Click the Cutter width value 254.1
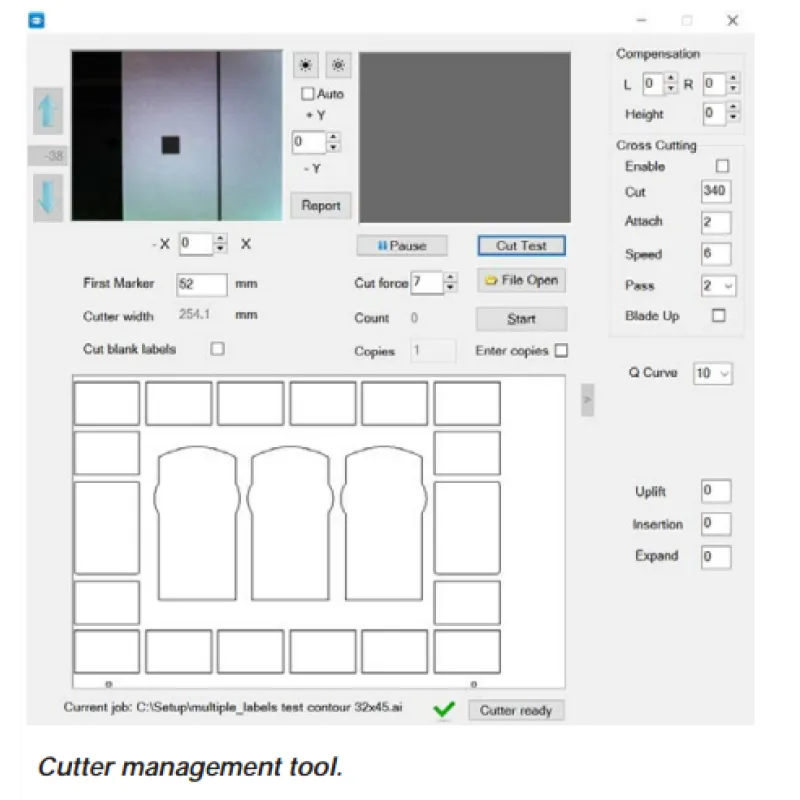Viewport: 800px width, 800px height. pyautogui.click(x=194, y=314)
